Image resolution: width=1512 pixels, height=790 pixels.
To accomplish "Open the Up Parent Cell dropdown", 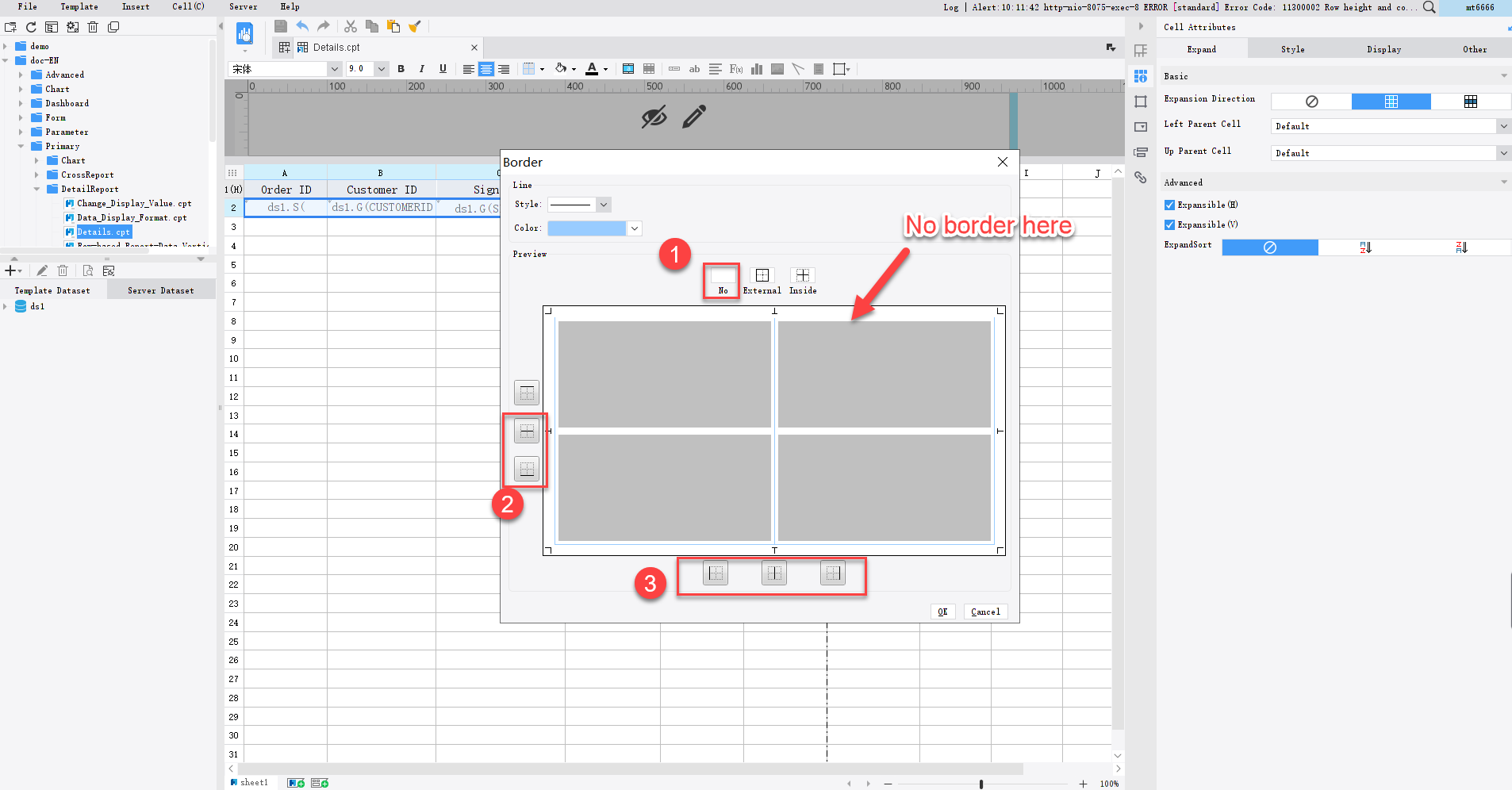I will (x=1502, y=153).
